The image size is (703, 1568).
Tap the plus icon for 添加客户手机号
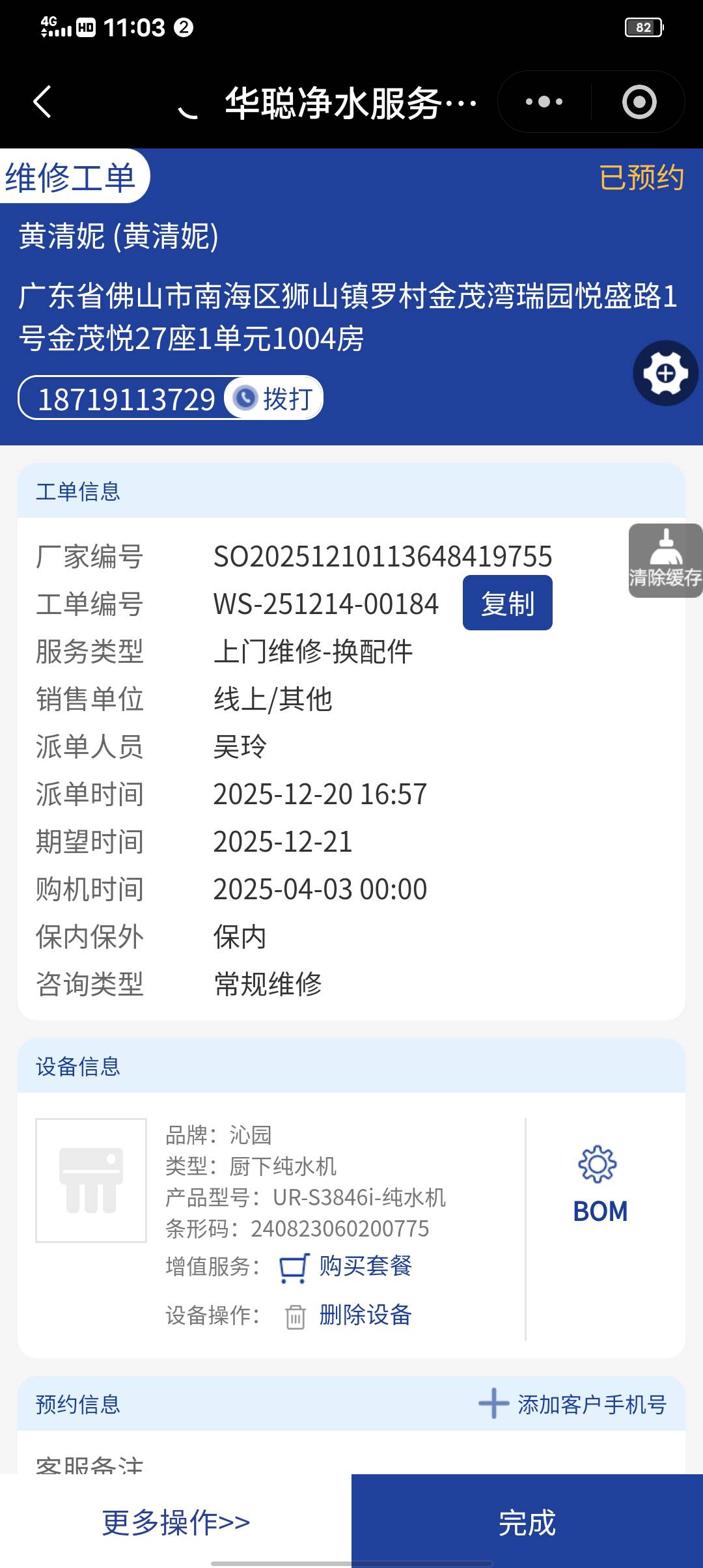[x=493, y=1403]
